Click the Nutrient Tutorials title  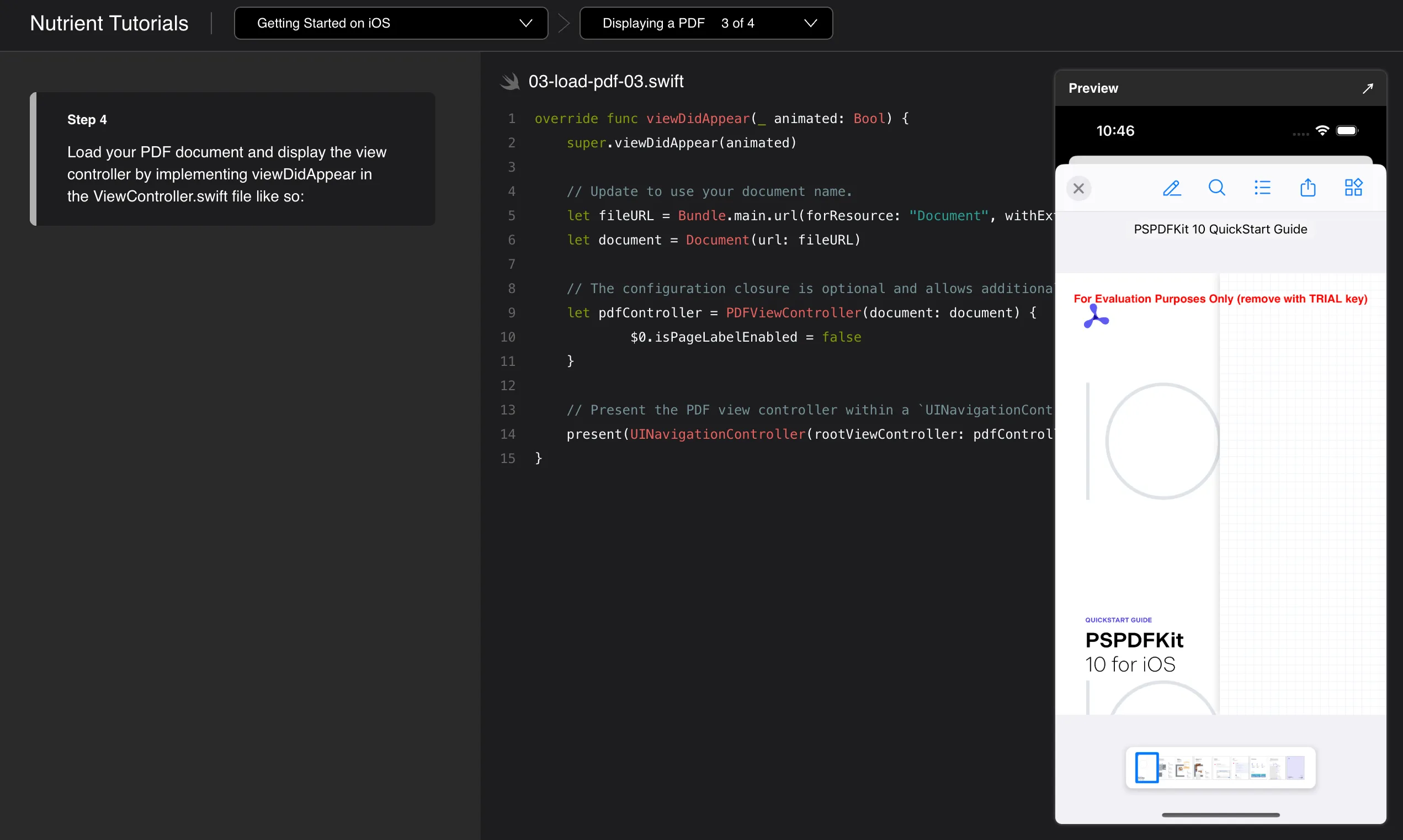(109, 23)
